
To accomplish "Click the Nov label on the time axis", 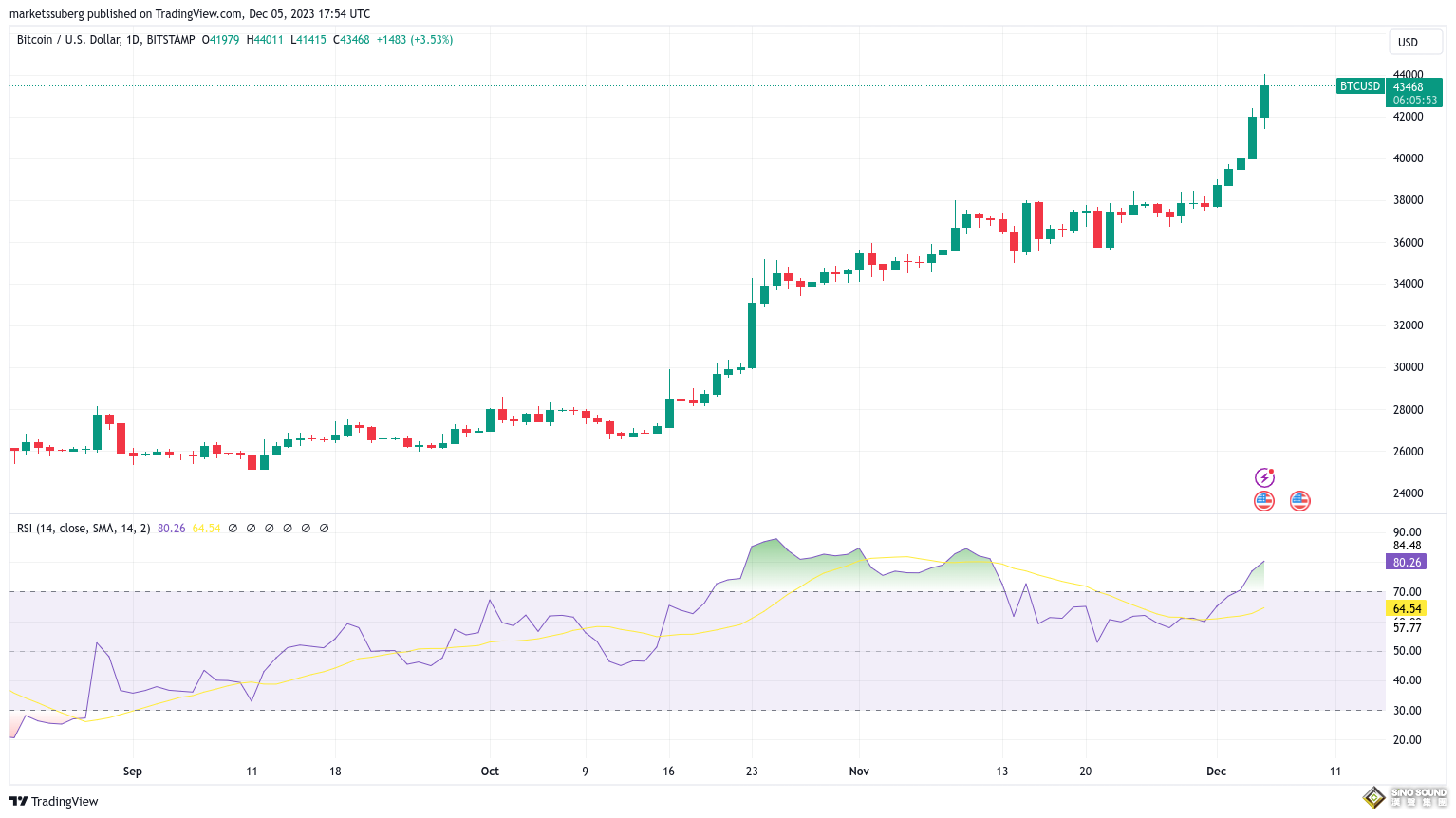I will coord(859,772).
